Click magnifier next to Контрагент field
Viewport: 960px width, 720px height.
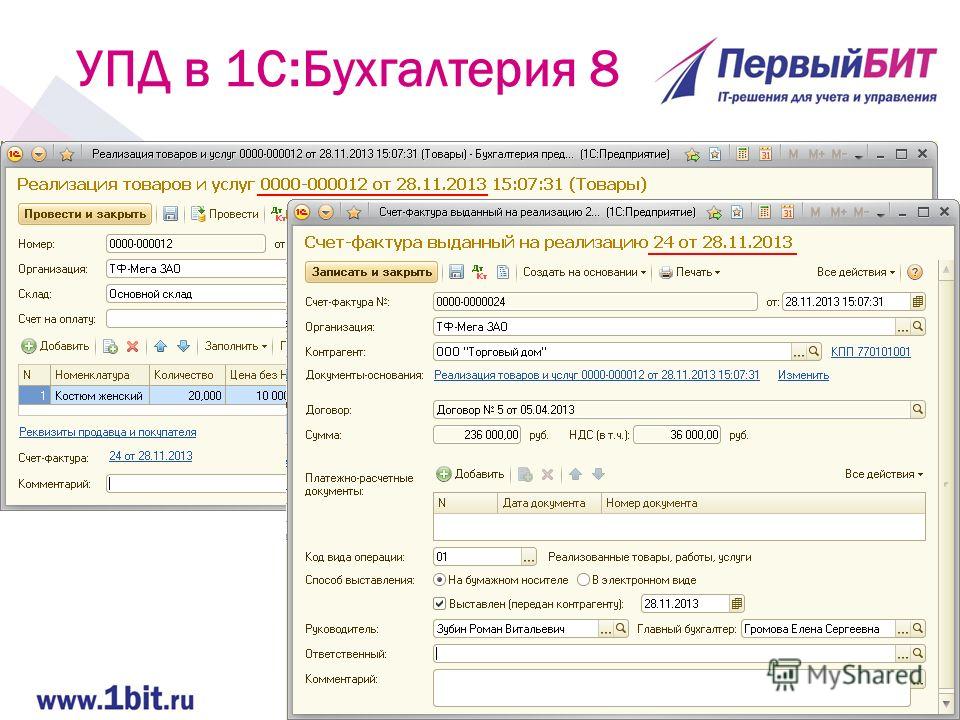813,351
